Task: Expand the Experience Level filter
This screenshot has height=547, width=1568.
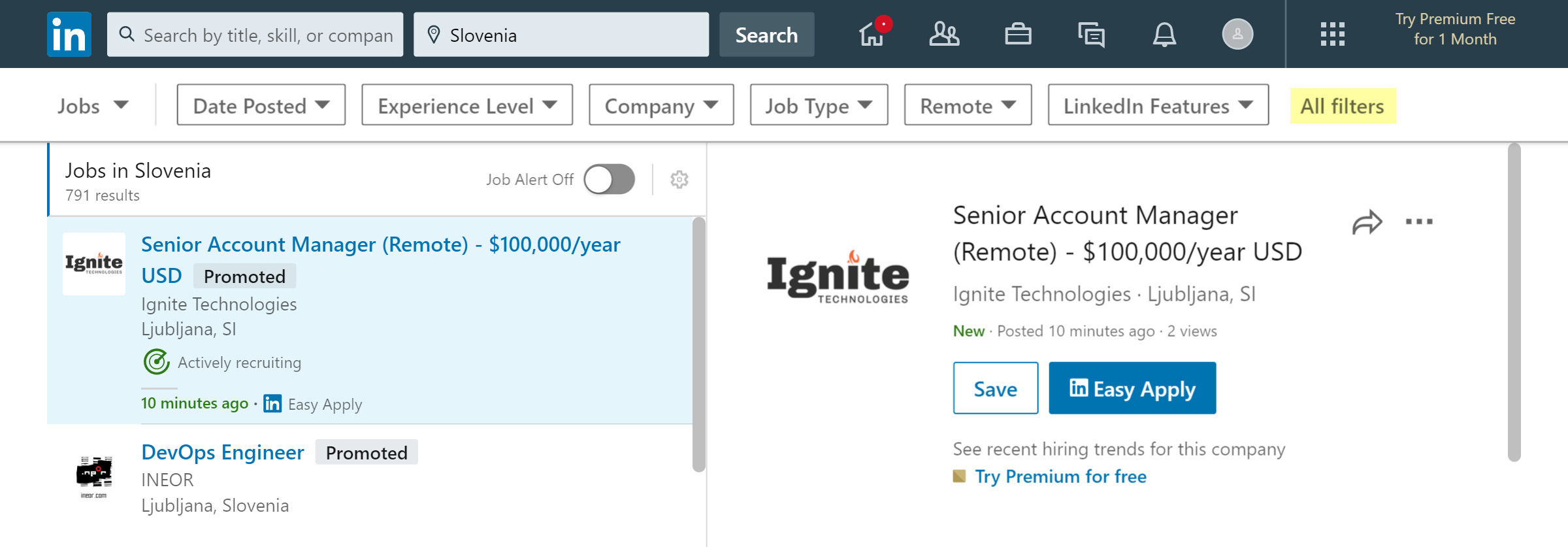Action: [467, 105]
